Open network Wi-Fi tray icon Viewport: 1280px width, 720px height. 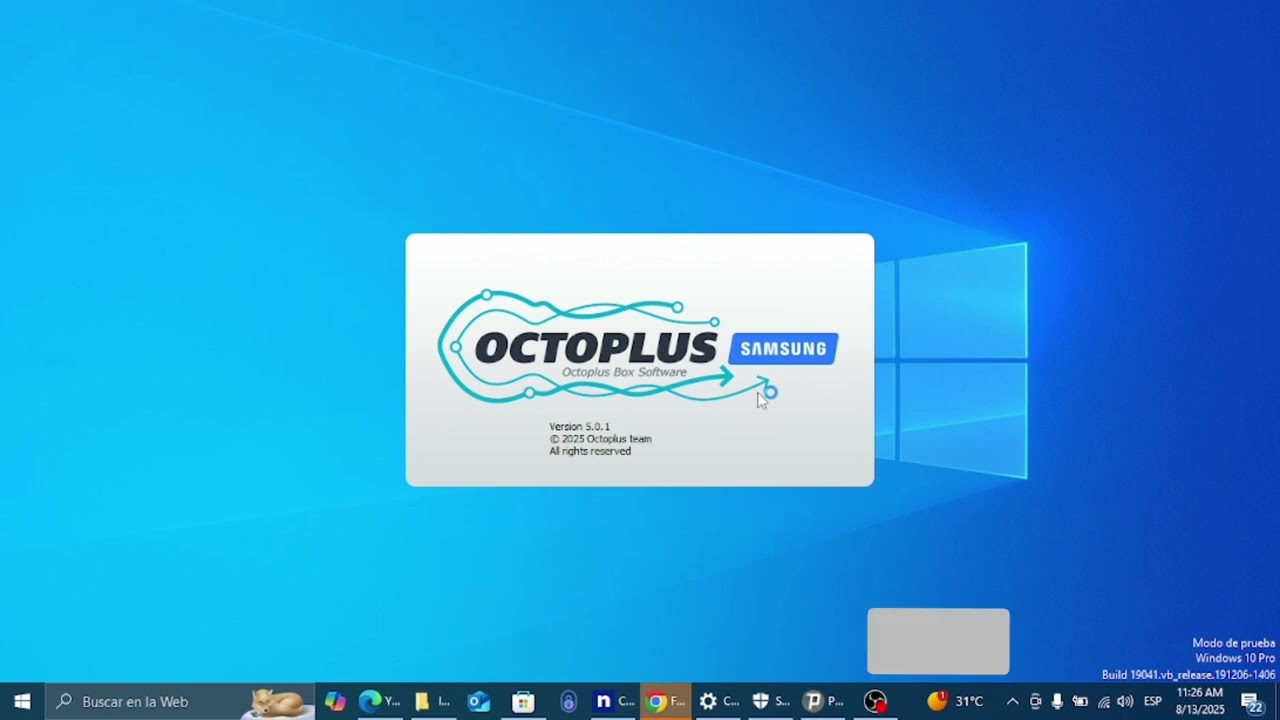pyautogui.click(x=1103, y=702)
